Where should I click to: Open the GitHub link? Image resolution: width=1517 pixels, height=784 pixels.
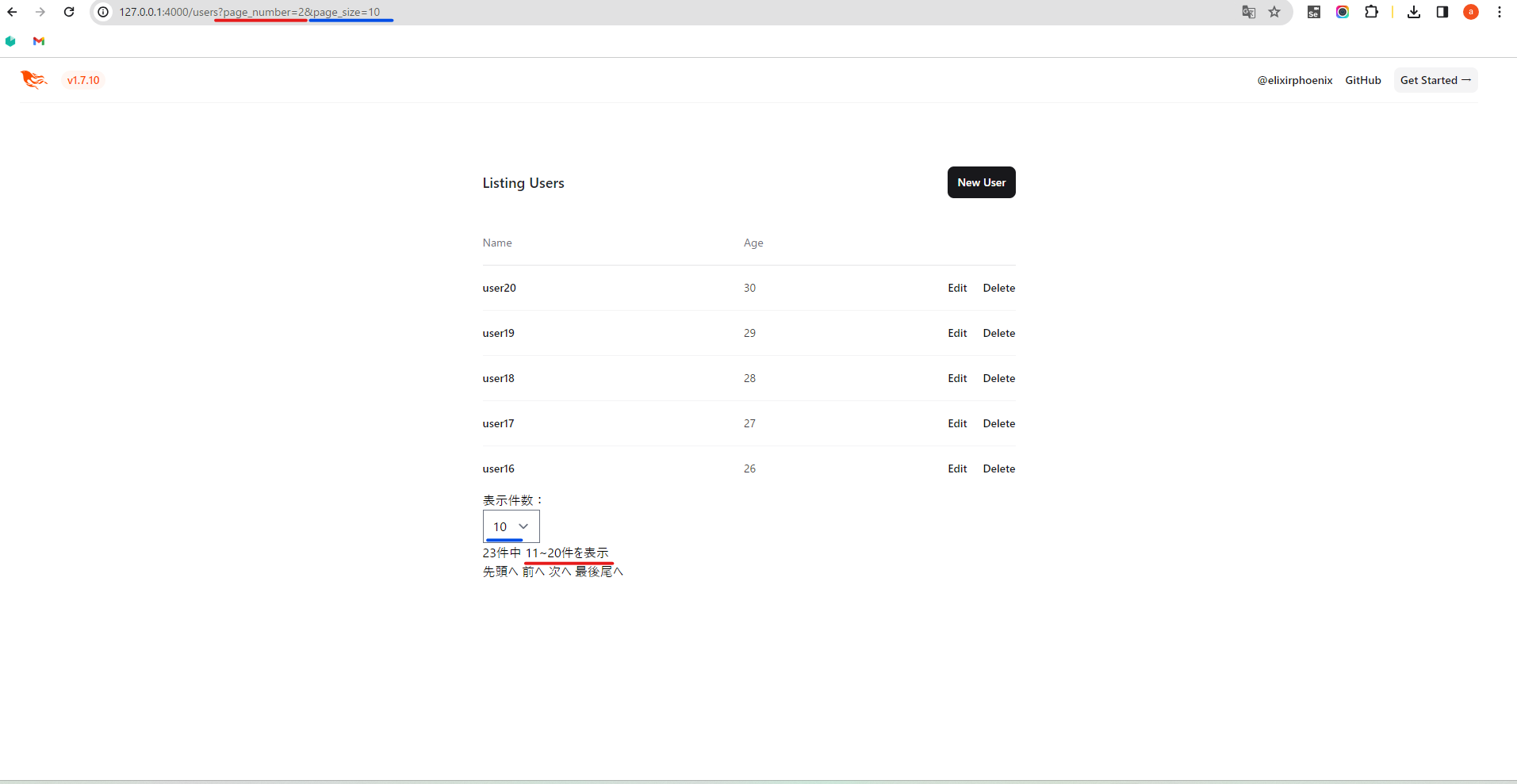[1363, 80]
